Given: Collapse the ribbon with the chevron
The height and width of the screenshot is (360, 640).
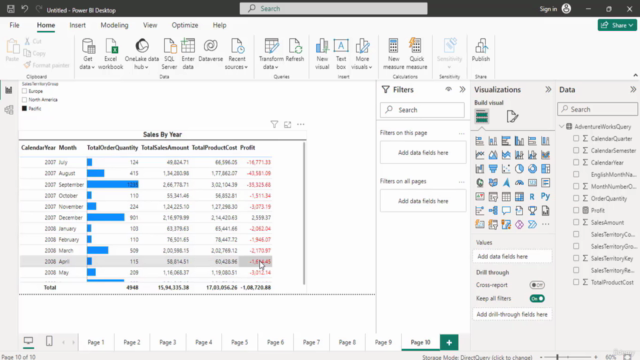Looking at the screenshot, I should [x=635, y=76].
